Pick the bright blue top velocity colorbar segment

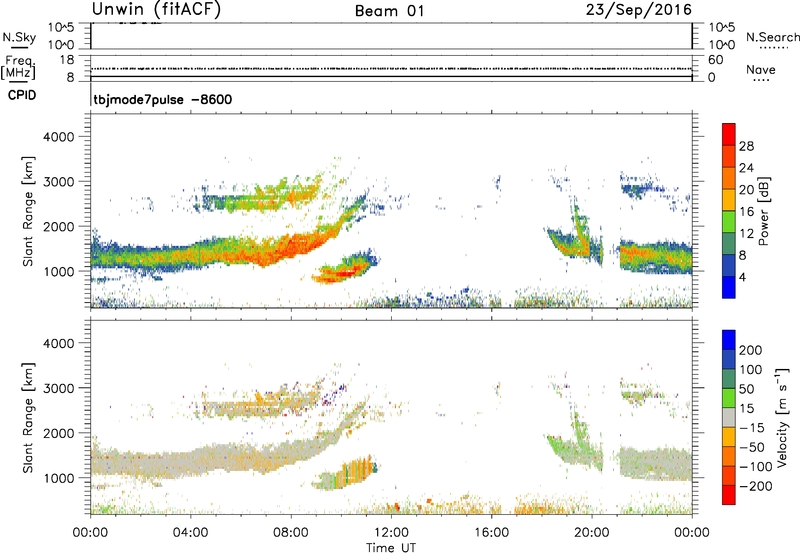[729, 340]
